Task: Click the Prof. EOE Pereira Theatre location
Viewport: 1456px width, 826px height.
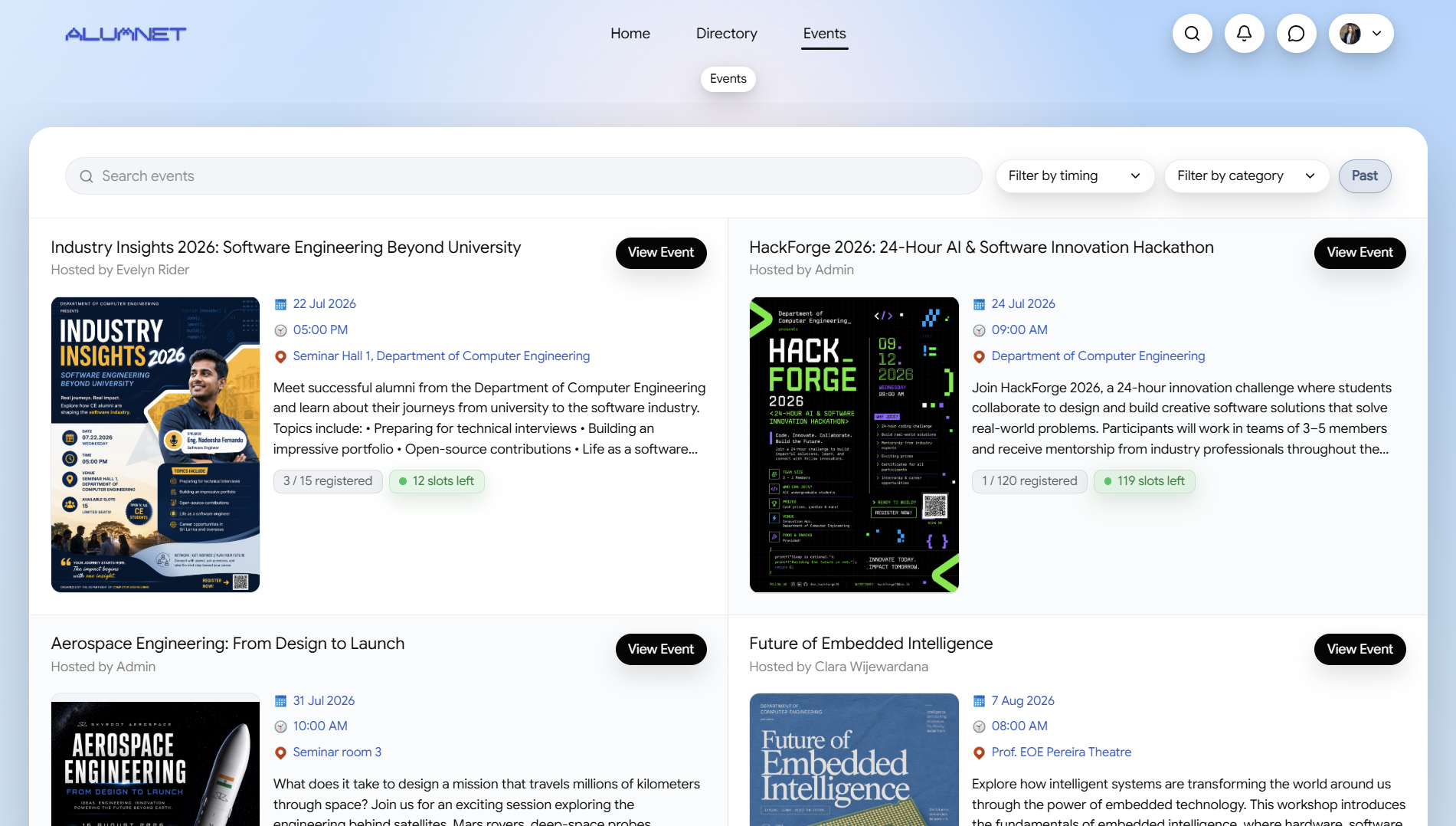Action: (x=1061, y=752)
